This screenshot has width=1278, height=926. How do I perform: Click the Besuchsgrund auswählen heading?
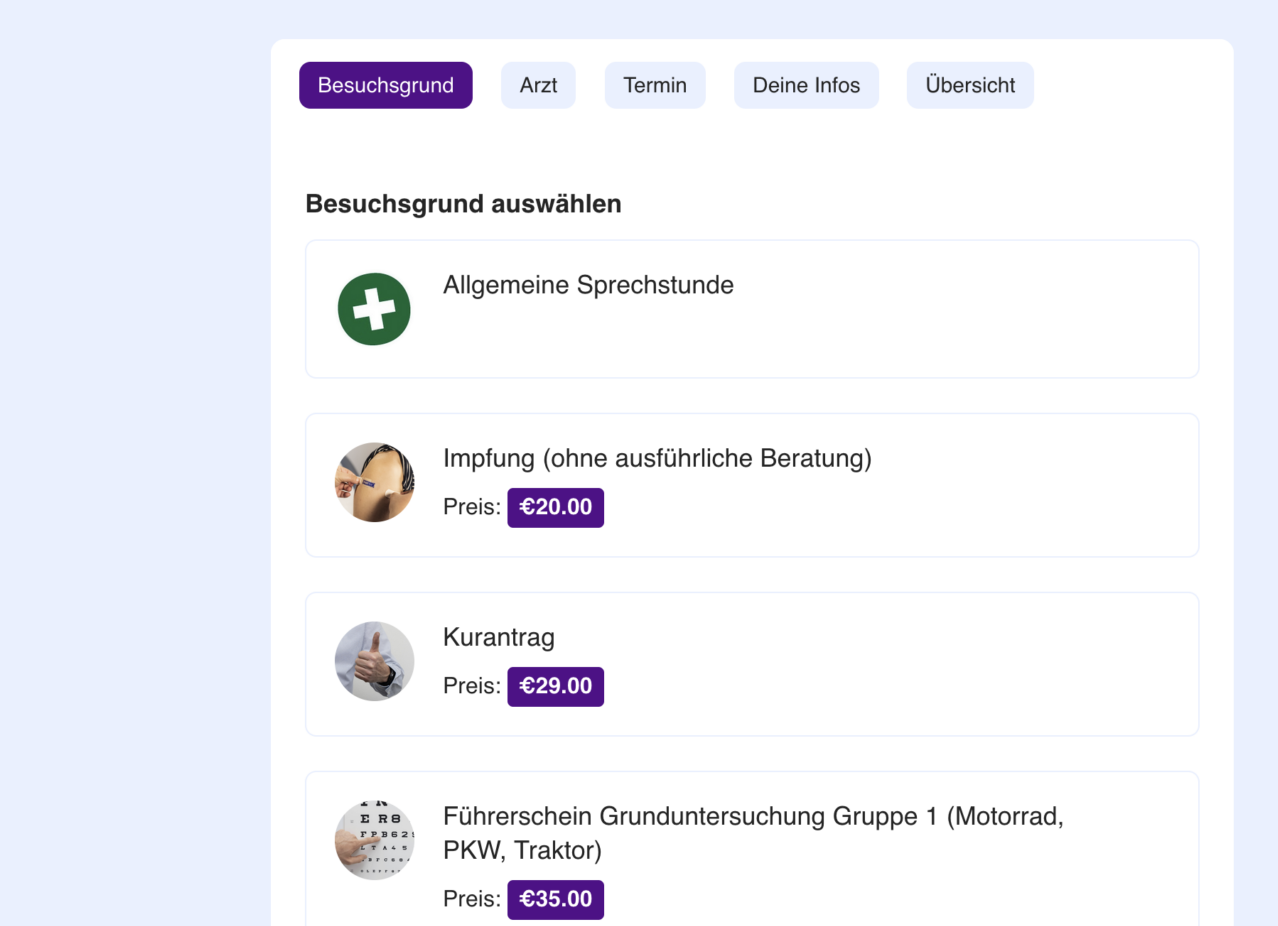click(463, 204)
